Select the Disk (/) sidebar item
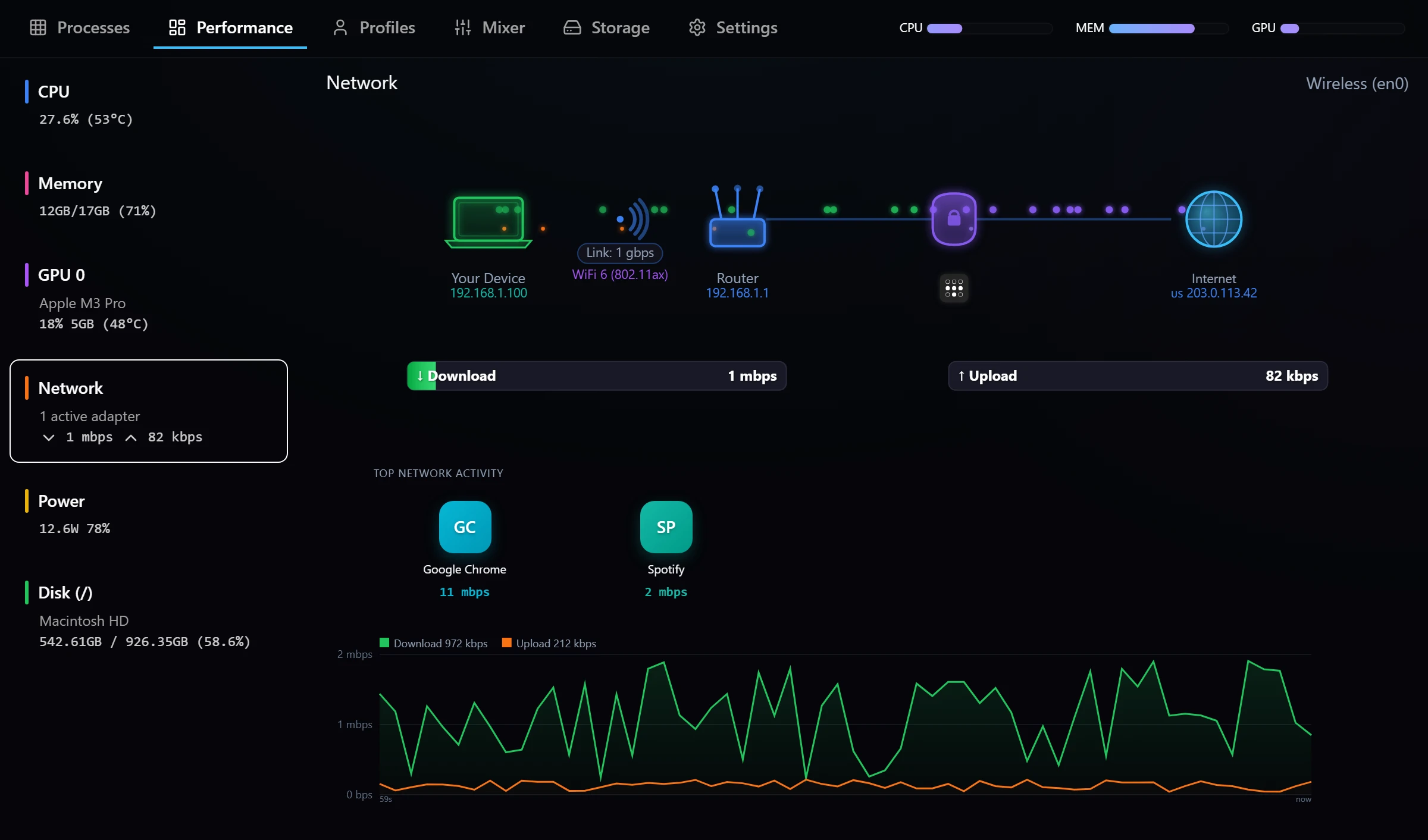 click(x=149, y=615)
